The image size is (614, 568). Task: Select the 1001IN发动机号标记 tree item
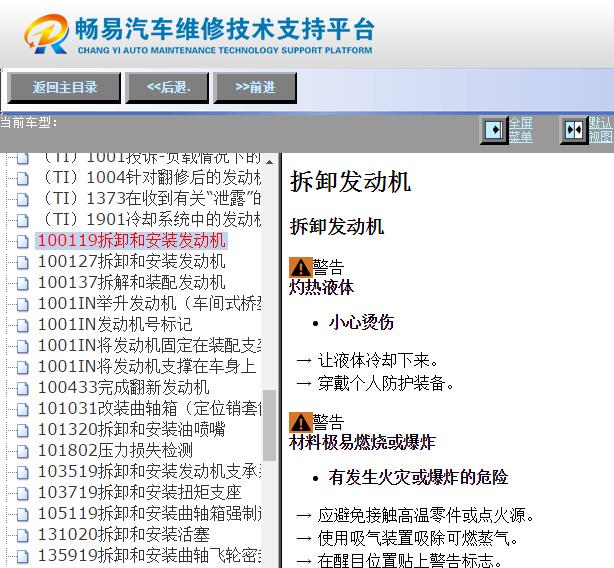coord(115,325)
